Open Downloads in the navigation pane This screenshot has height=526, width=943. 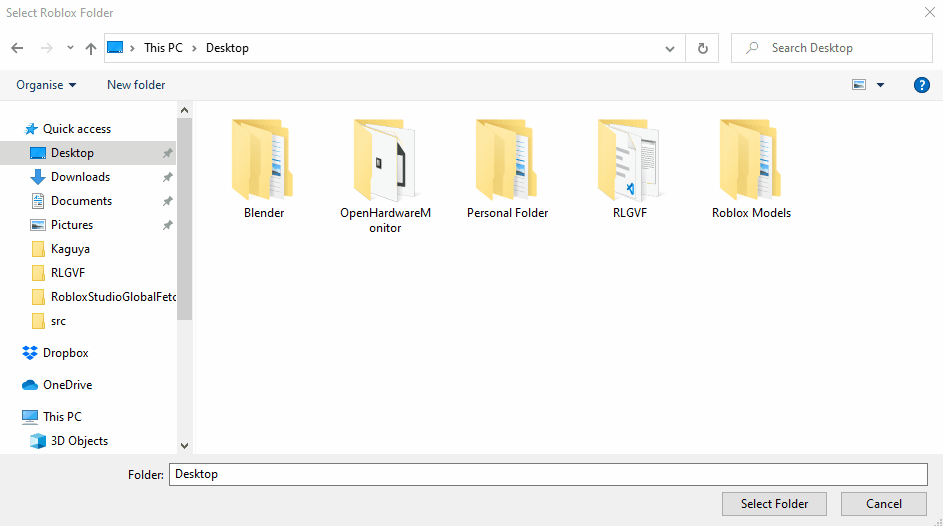[81, 177]
